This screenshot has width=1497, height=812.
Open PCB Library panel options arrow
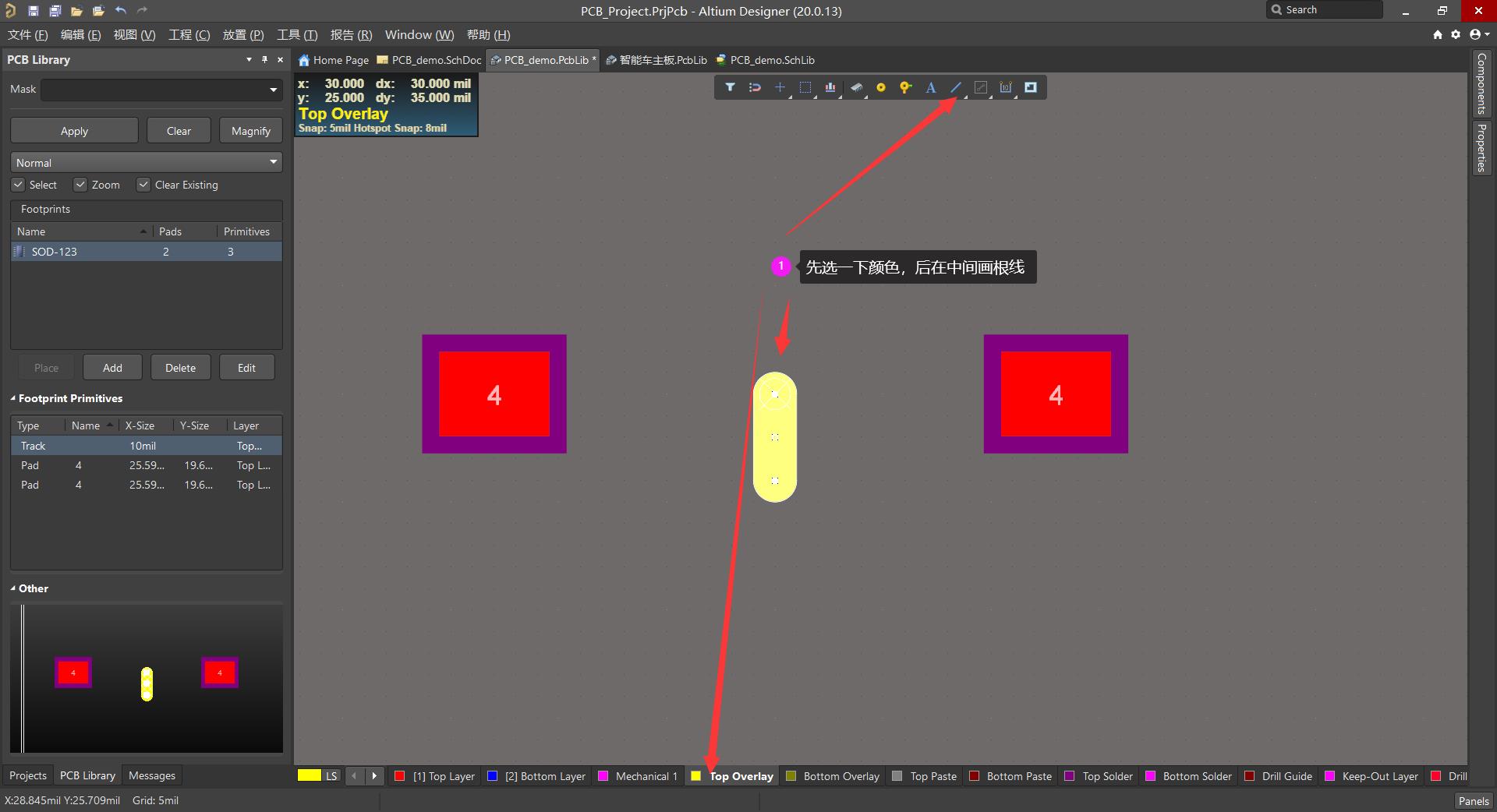249,59
